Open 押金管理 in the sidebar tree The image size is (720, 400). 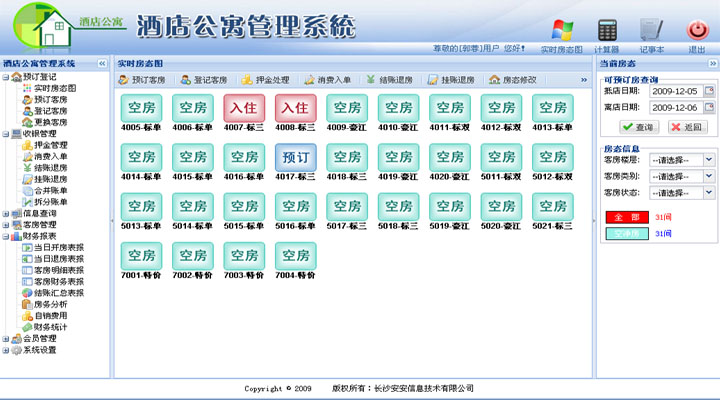click(51, 145)
